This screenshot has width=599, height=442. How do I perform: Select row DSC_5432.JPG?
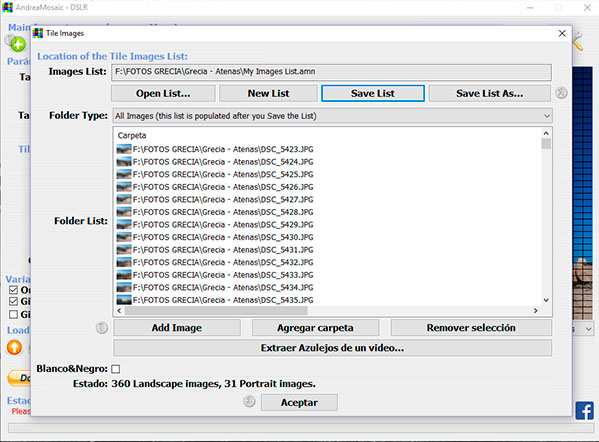coord(215,262)
